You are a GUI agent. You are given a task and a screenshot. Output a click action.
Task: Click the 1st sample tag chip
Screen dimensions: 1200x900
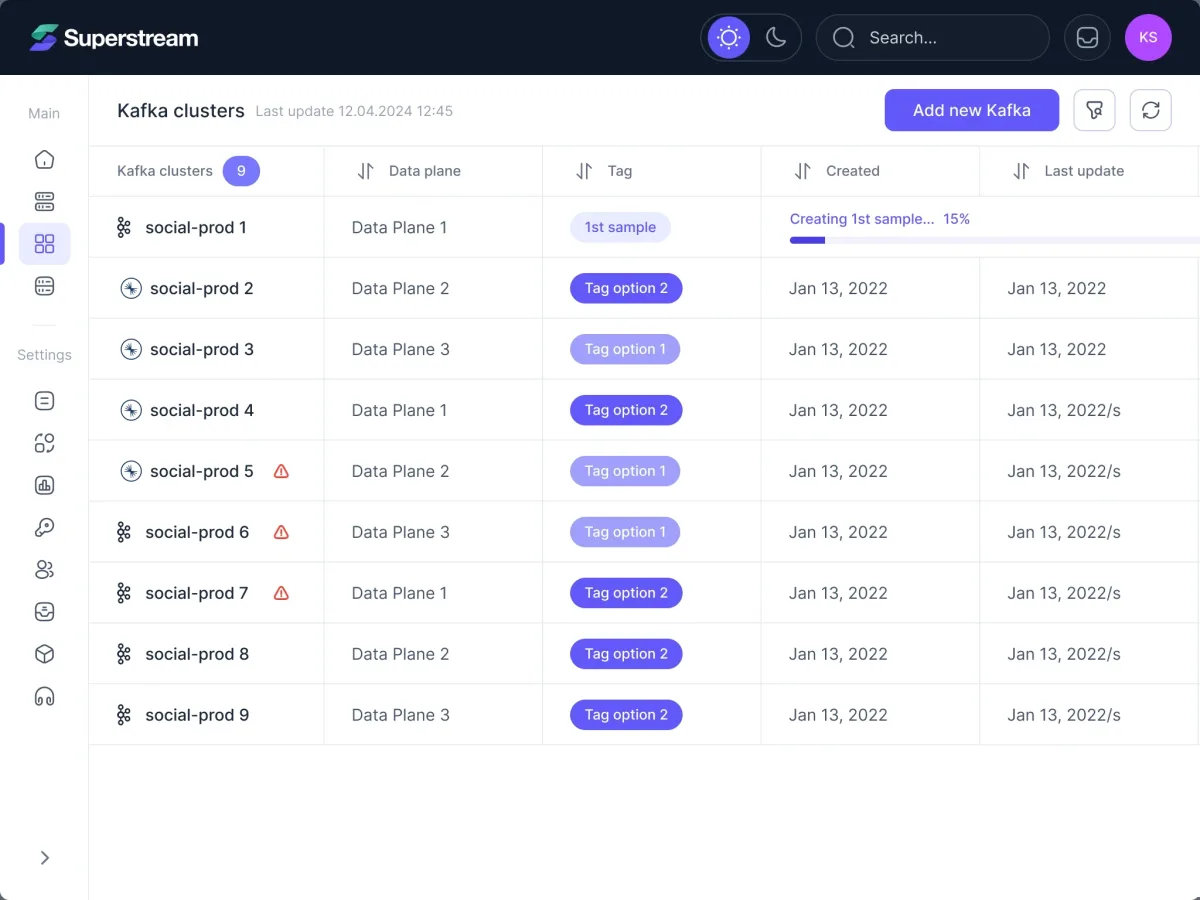pyautogui.click(x=620, y=227)
